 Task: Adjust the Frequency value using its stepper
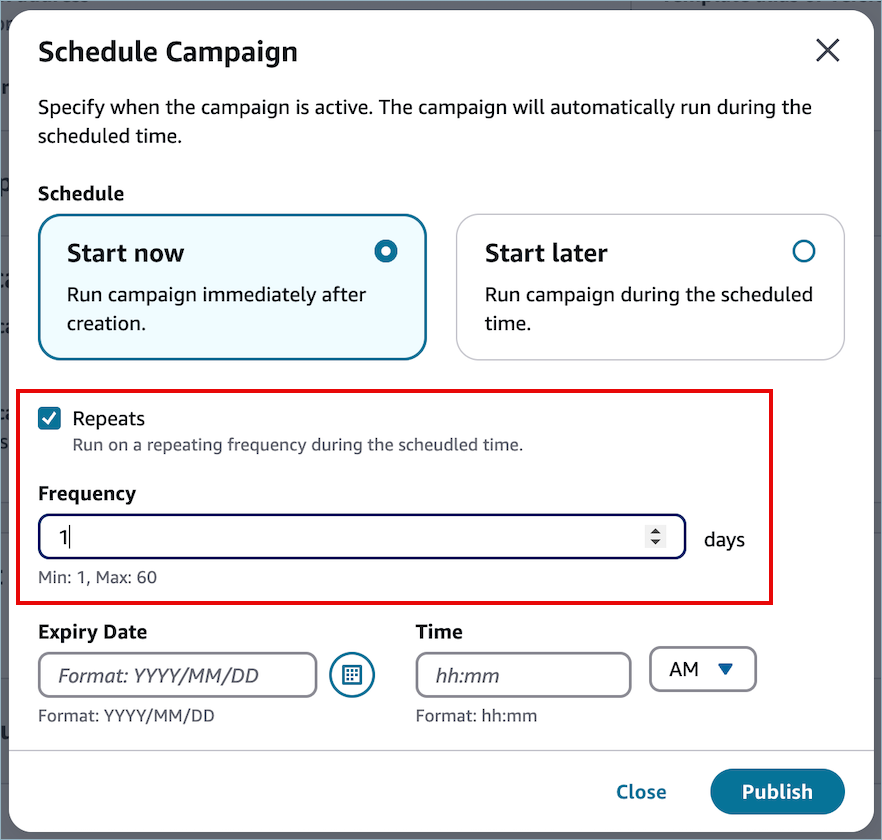(657, 537)
